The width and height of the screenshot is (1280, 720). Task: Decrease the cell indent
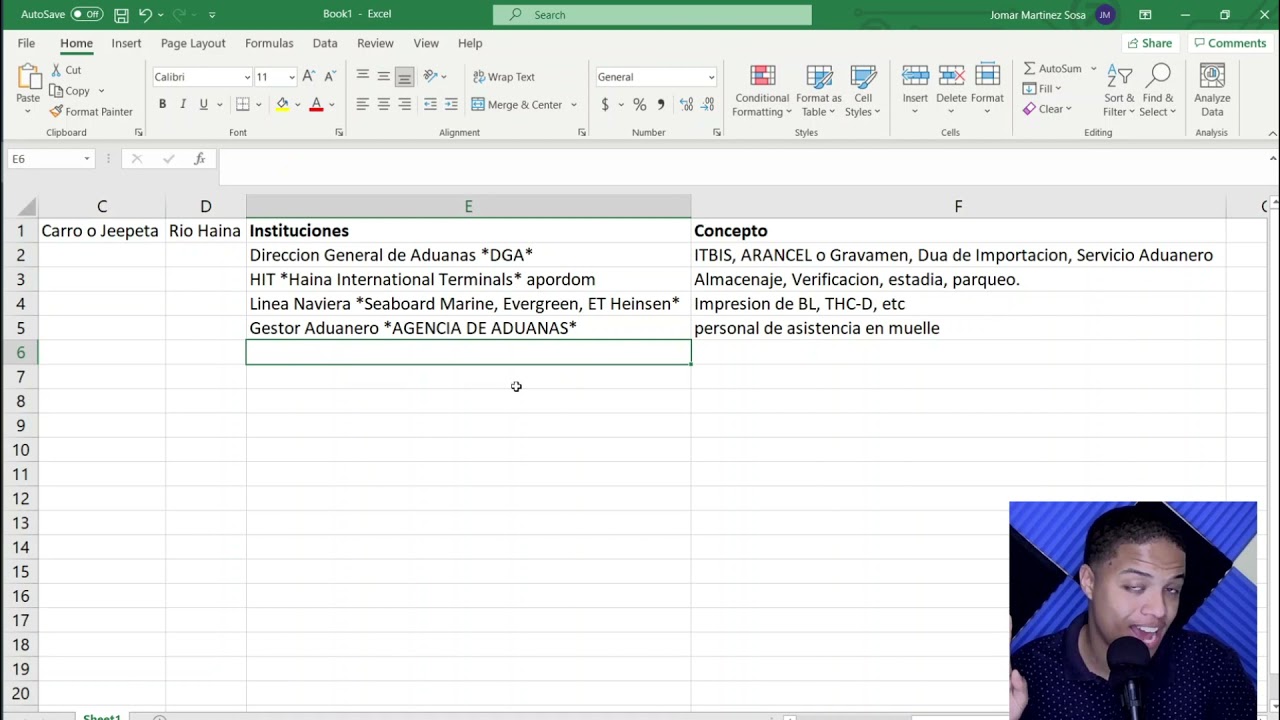(430, 105)
